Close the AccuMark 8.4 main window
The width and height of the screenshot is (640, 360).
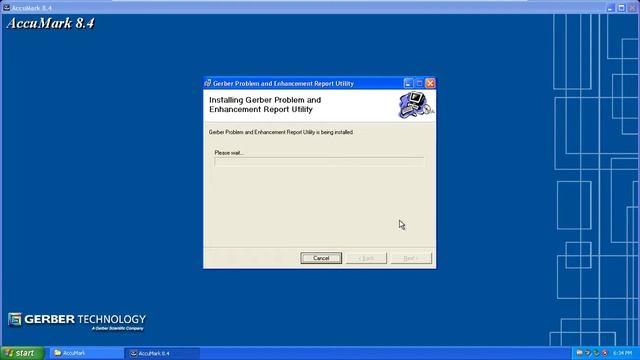[x=632, y=8]
